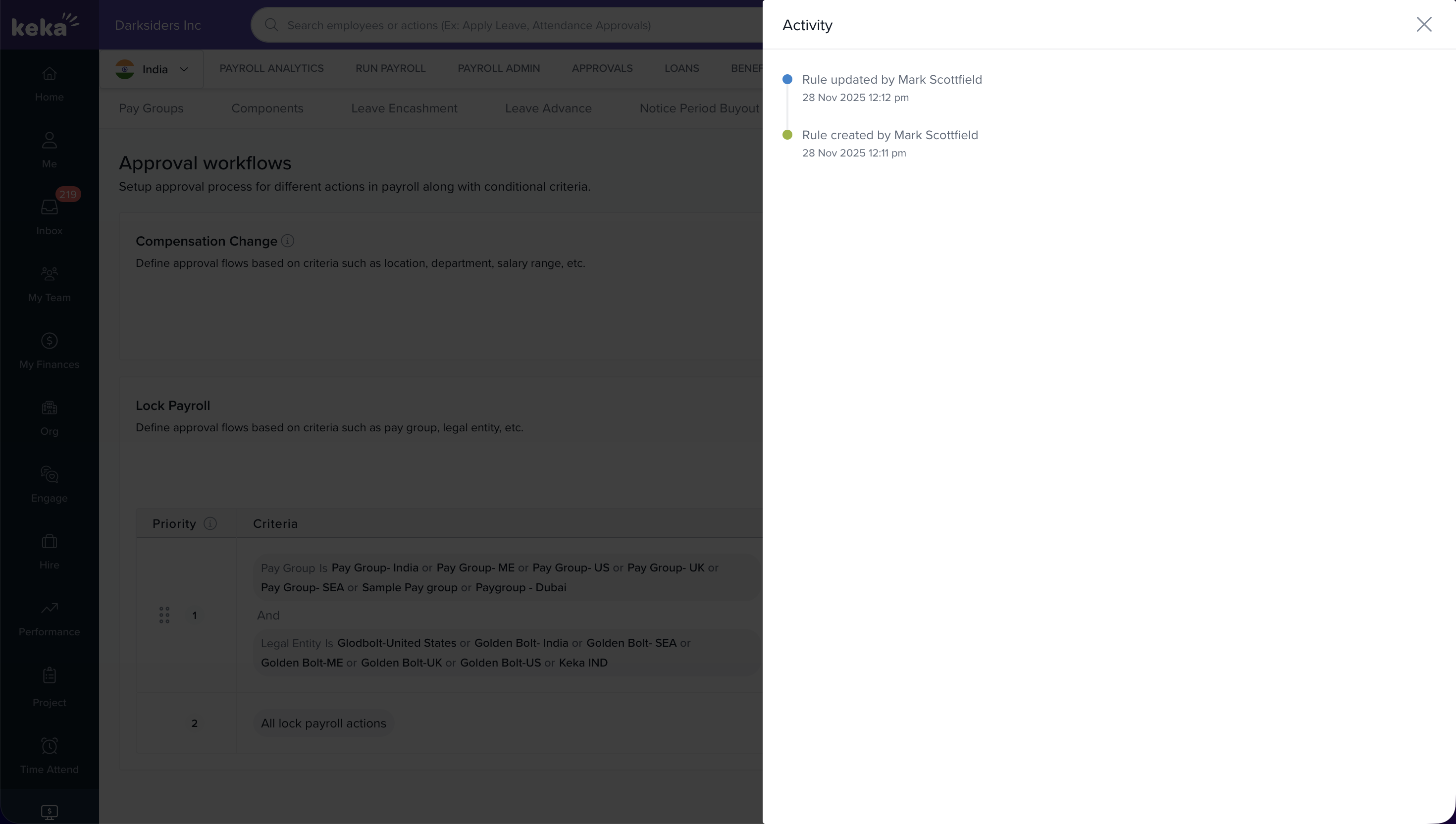Switch to RUN PAYROLL tab
1456x824 pixels.
(390, 68)
